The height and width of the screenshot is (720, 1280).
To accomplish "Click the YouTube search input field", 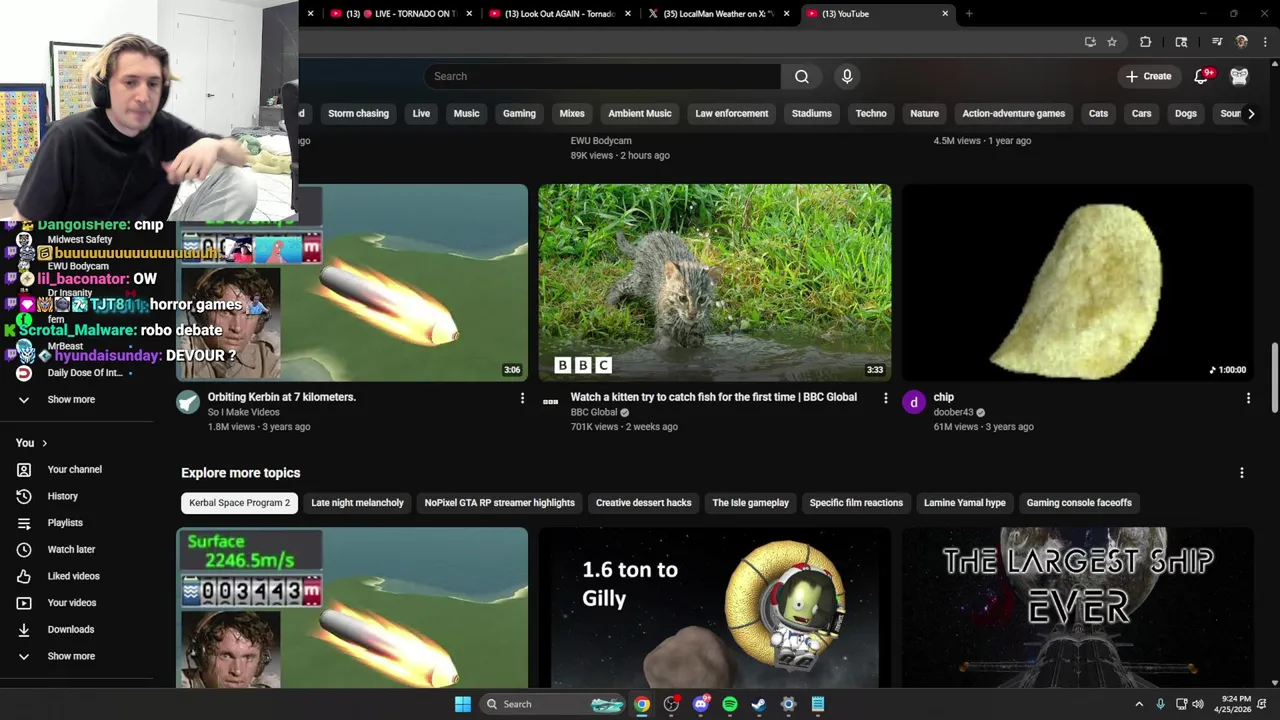I will pos(602,76).
